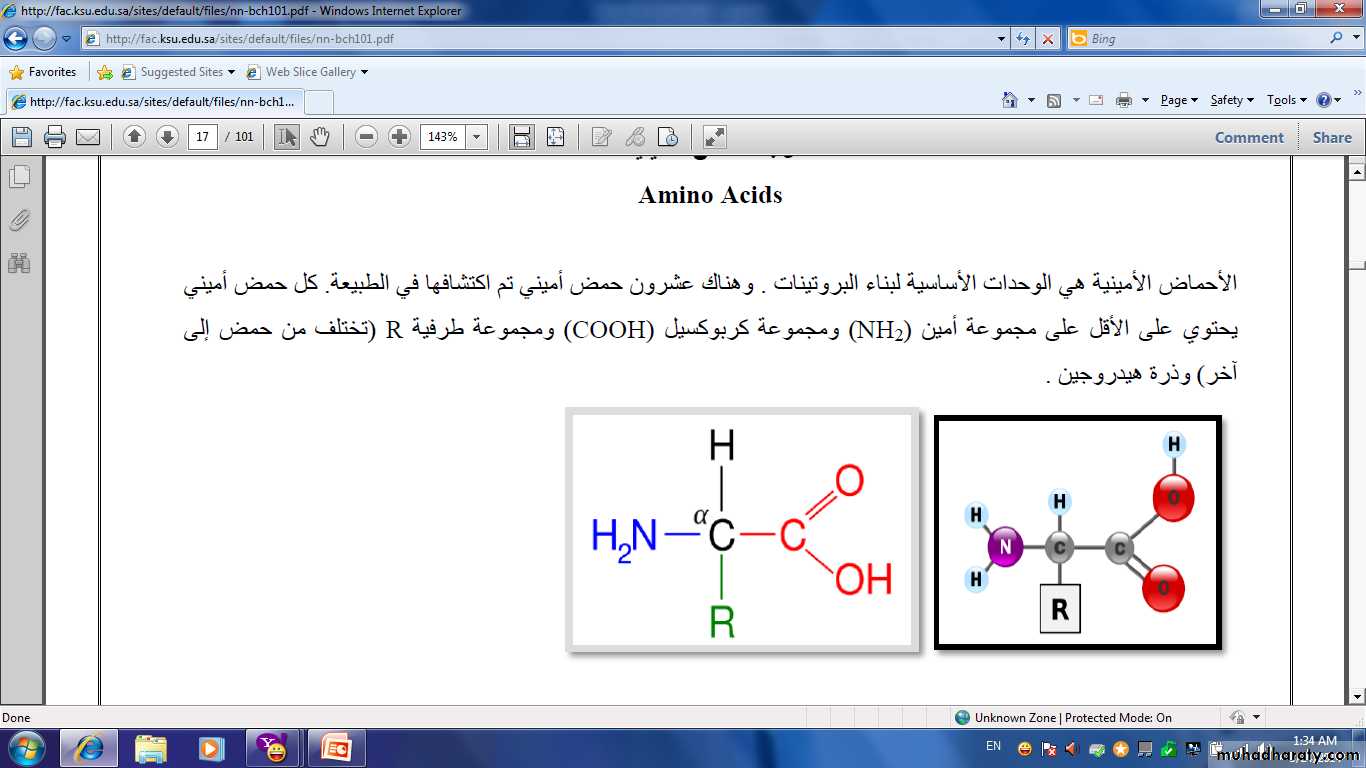The width and height of the screenshot is (1366, 768).
Task: Activate the hand pan tool
Action: [x=320, y=137]
